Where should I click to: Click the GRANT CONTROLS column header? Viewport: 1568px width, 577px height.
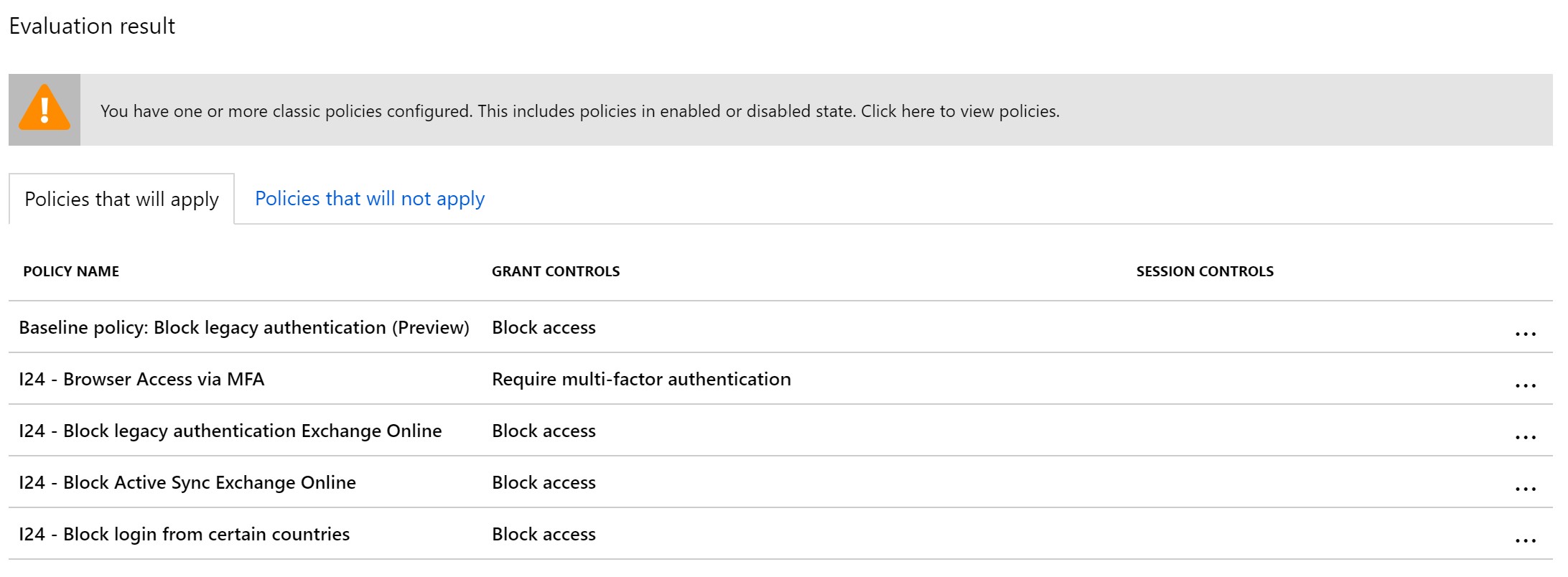[x=555, y=271]
